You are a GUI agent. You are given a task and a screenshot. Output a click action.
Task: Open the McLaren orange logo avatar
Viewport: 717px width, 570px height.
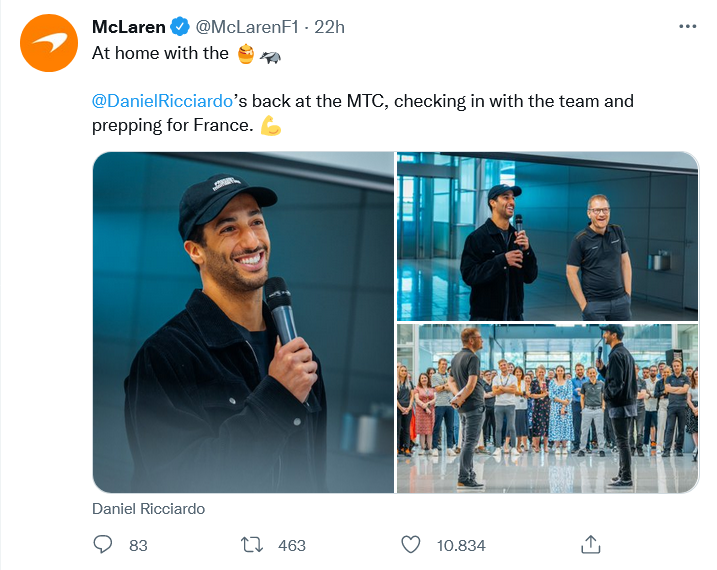(x=49, y=43)
